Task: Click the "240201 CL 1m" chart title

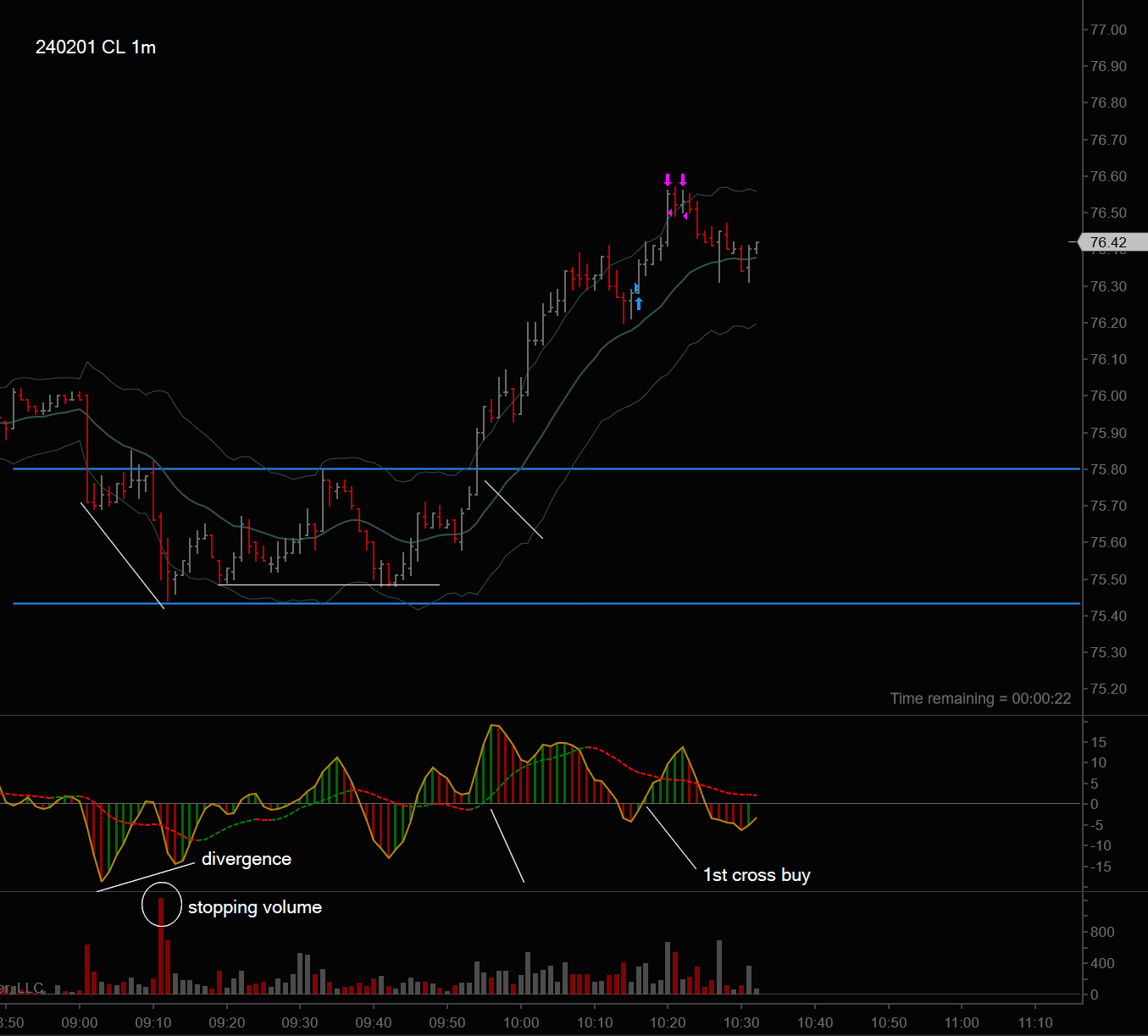Action: click(96, 47)
